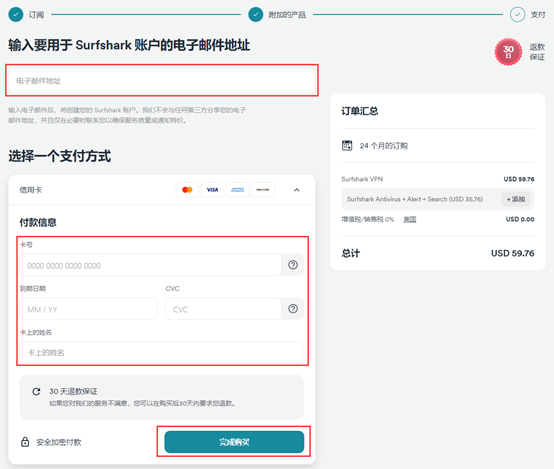Click the CVC input field
Image resolution: width=554 pixels, height=469 pixels.
223,309
